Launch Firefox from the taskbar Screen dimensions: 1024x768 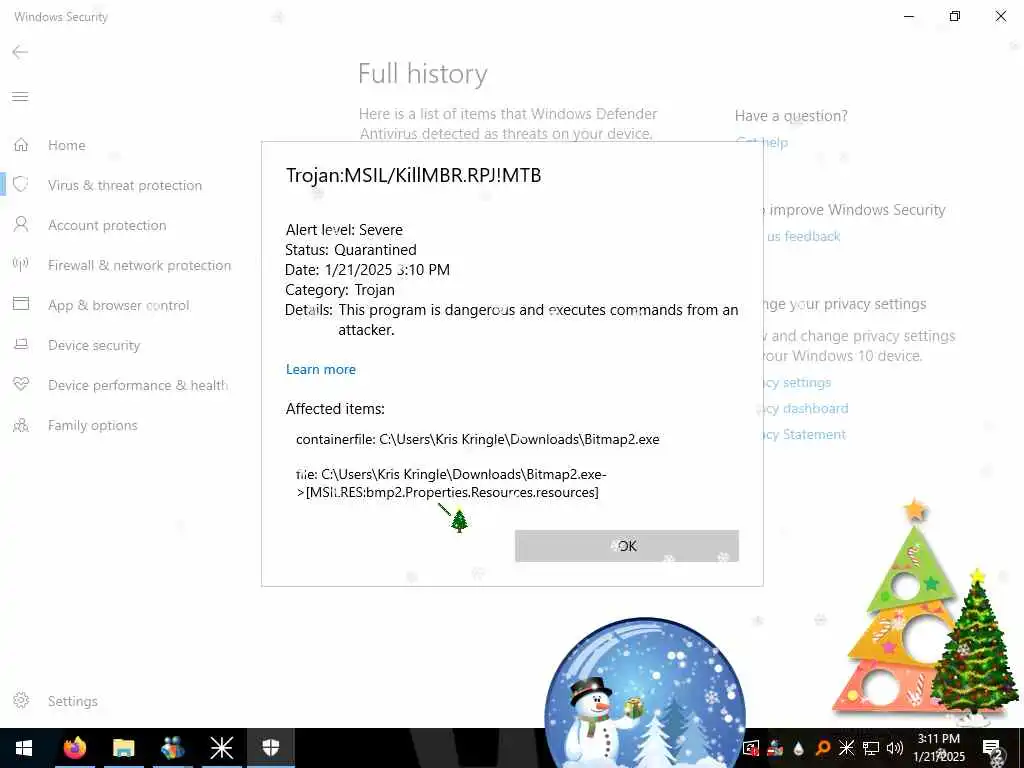coord(74,748)
